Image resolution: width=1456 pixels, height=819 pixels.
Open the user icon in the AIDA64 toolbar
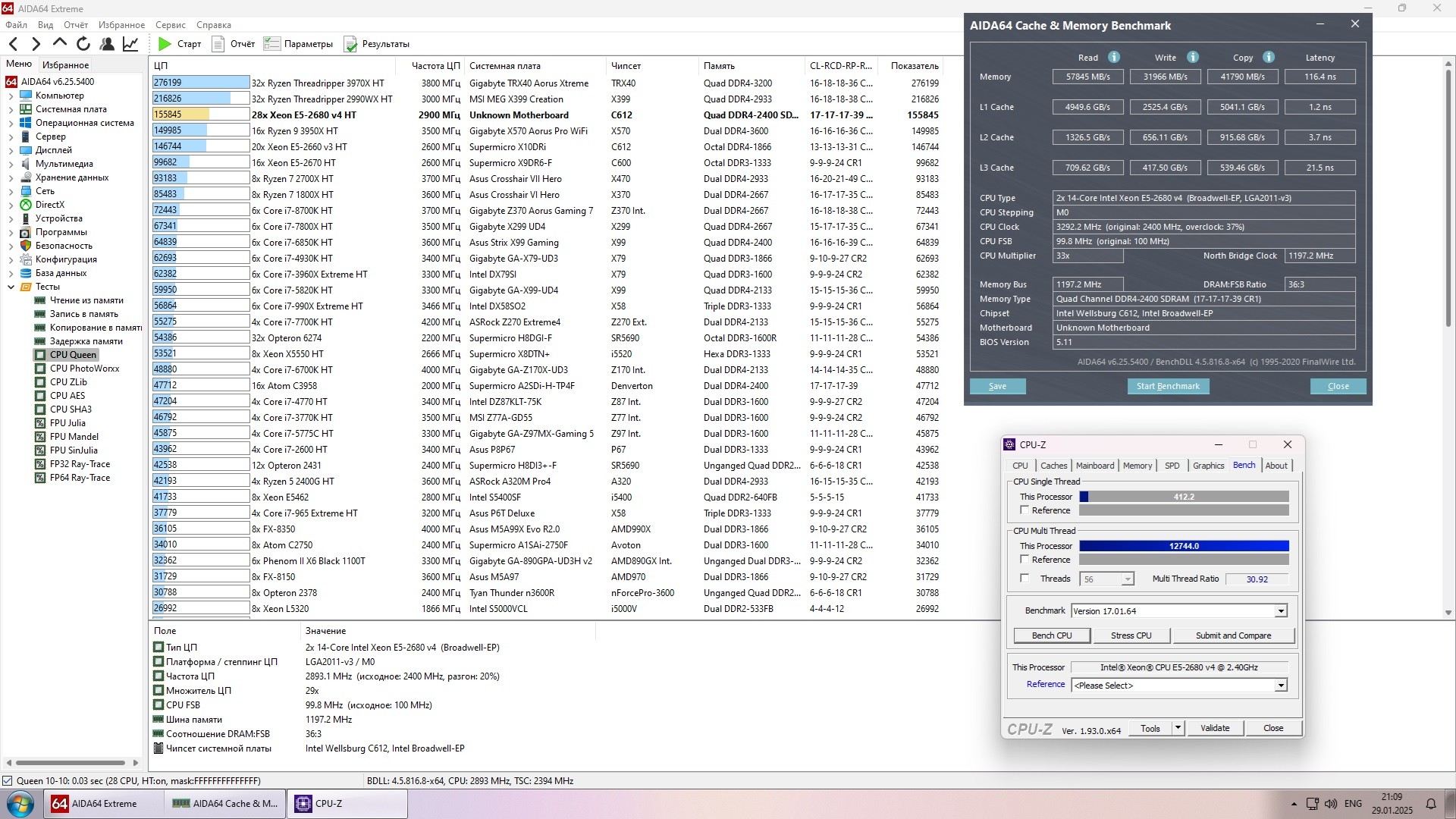point(107,44)
